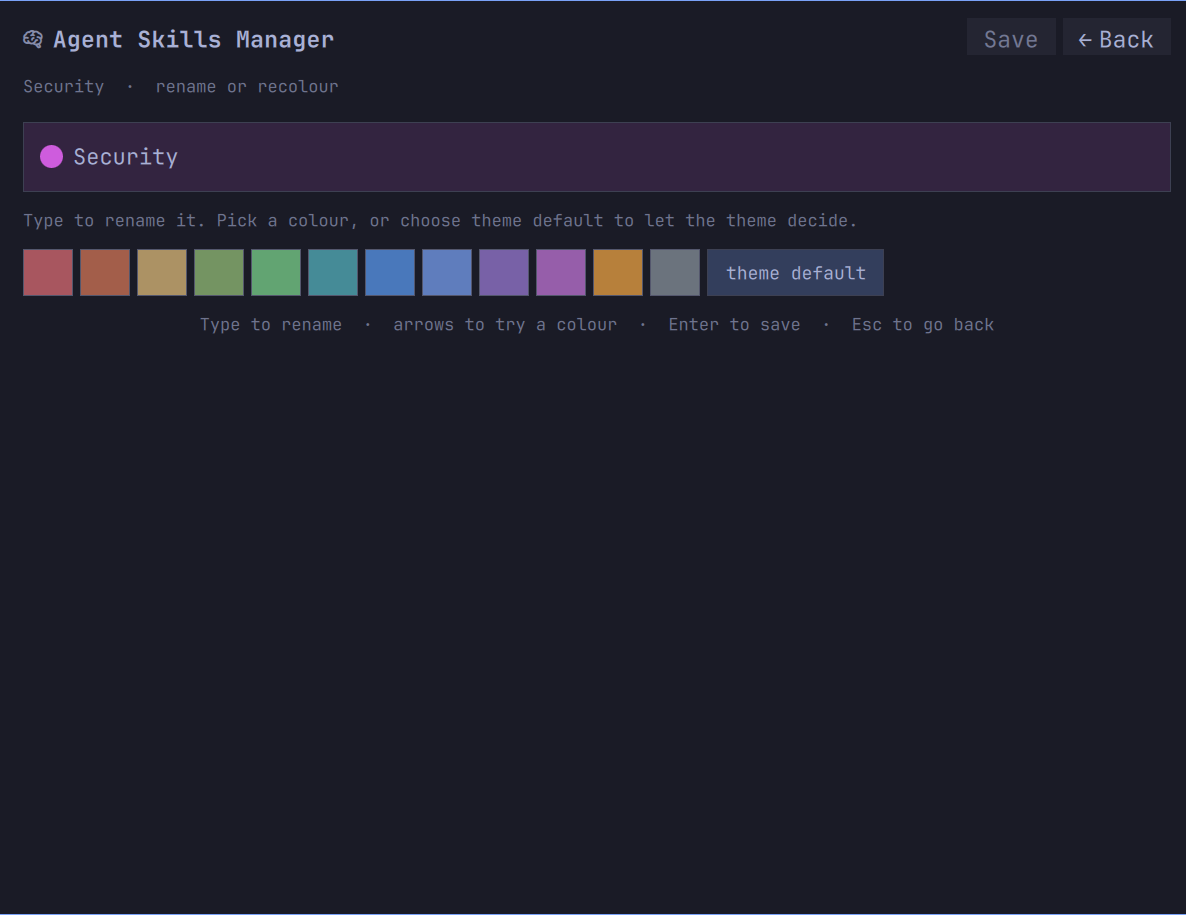
Task: Pick the grey colour swatch
Action: pos(675,272)
